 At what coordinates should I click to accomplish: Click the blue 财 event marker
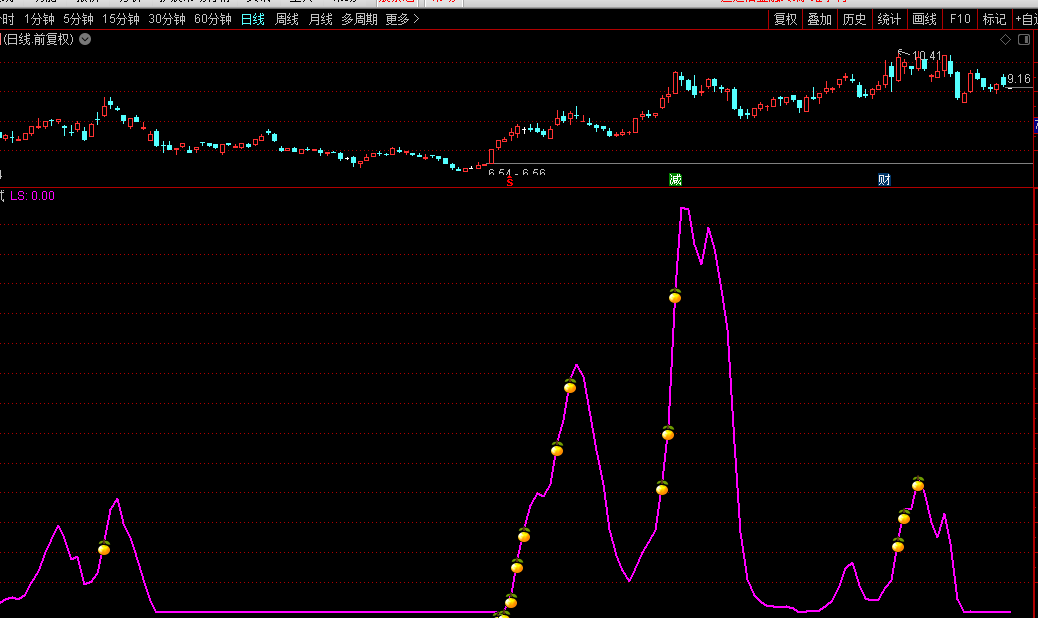[884, 180]
